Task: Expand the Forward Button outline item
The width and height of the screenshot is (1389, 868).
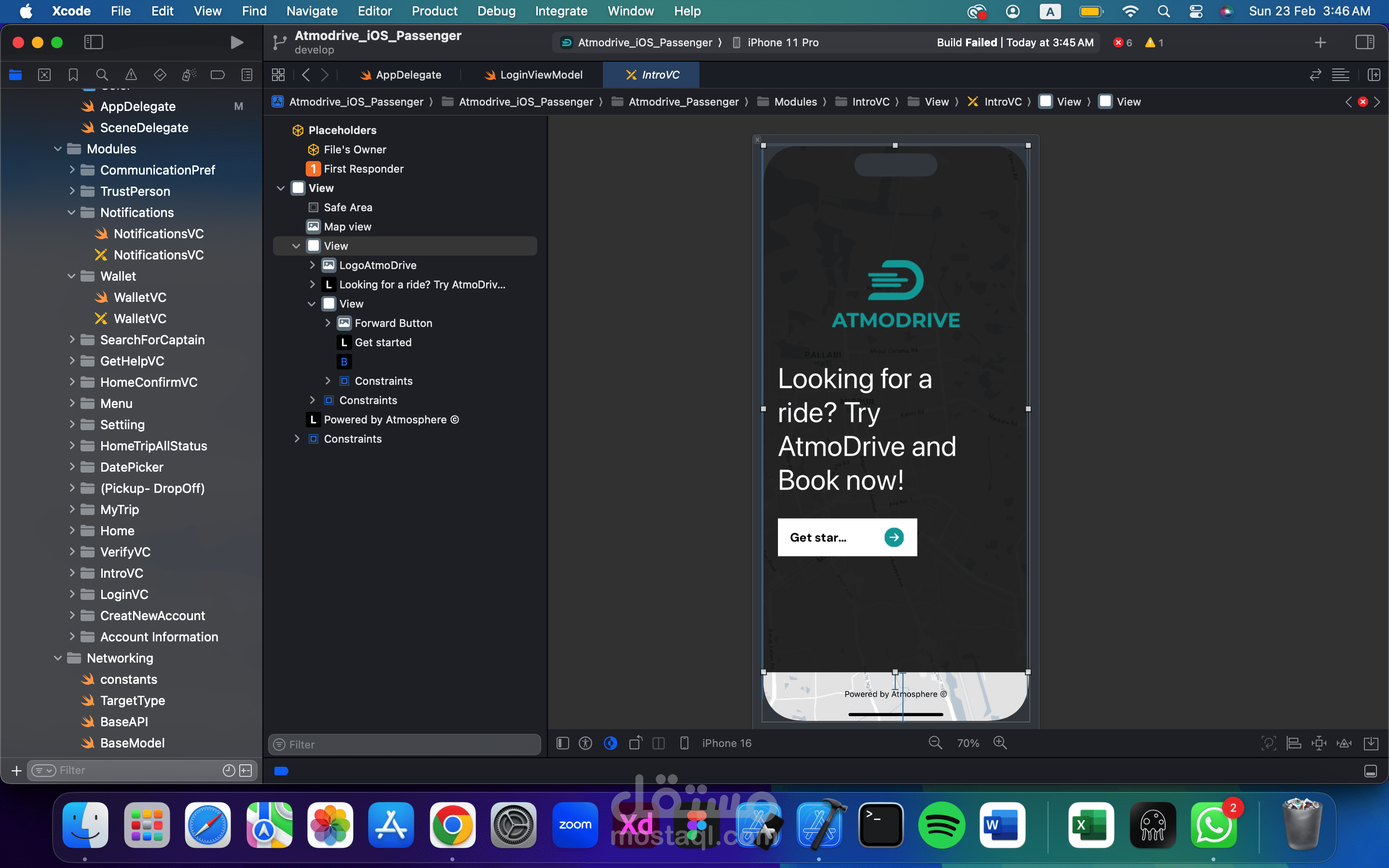Action: [x=328, y=323]
